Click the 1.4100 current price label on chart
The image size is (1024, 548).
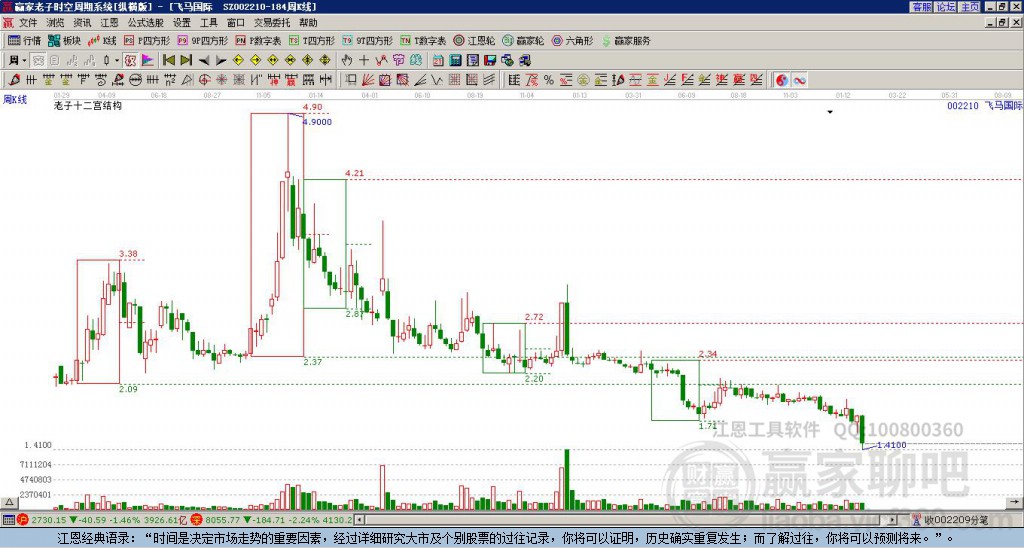click(891, 445)
